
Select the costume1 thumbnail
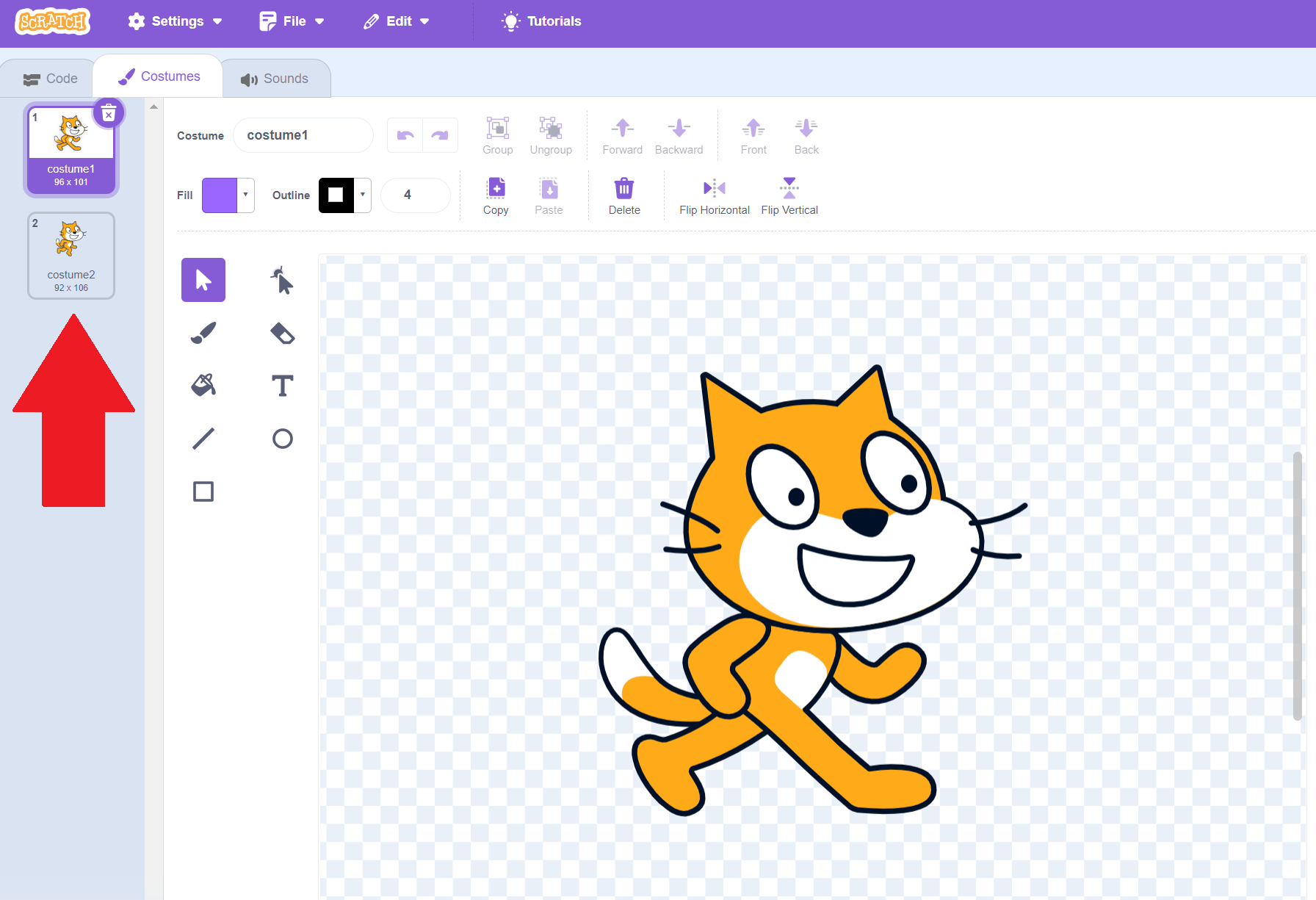(x=71, y=150)
